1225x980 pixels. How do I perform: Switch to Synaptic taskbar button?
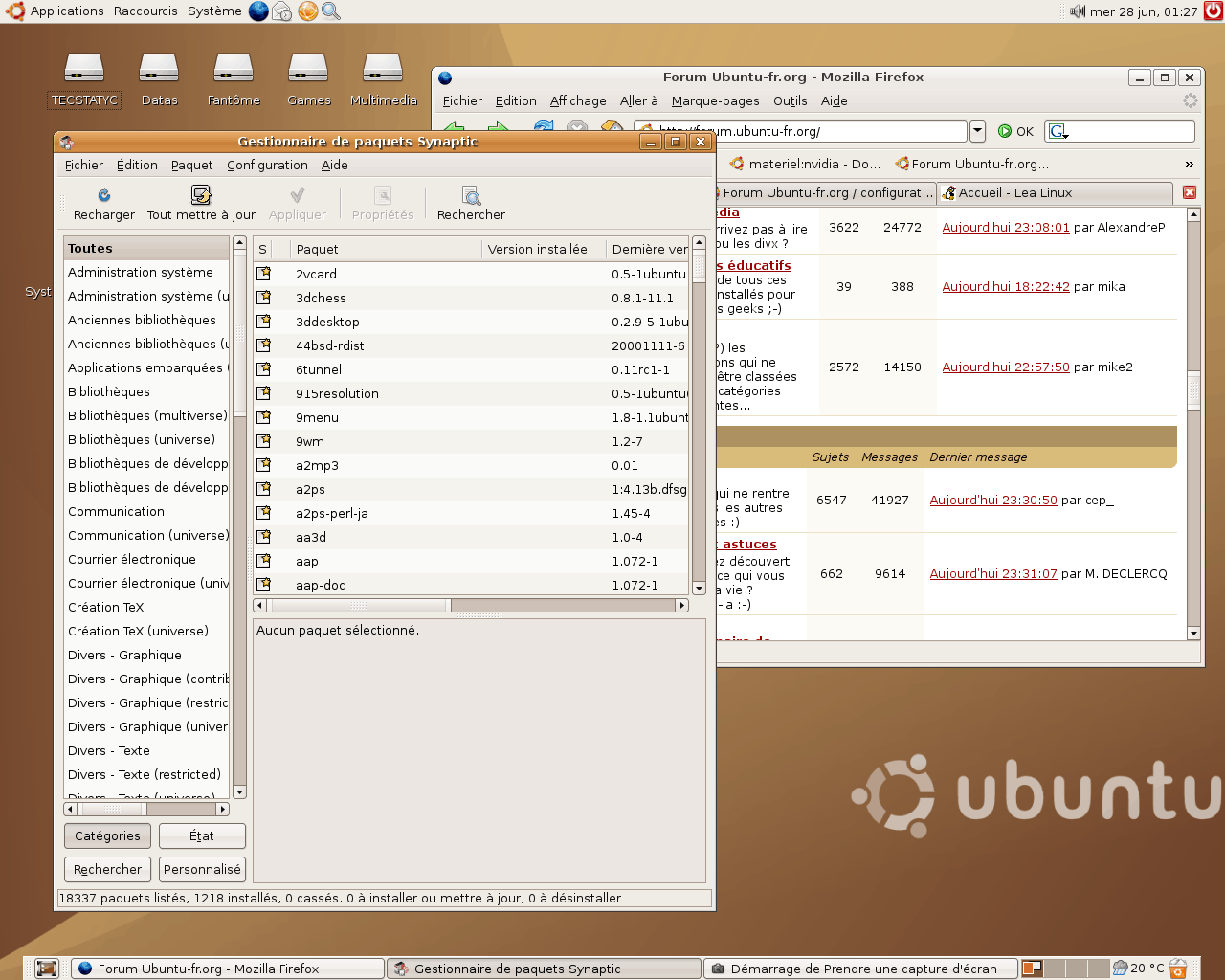tap(544, 969)
